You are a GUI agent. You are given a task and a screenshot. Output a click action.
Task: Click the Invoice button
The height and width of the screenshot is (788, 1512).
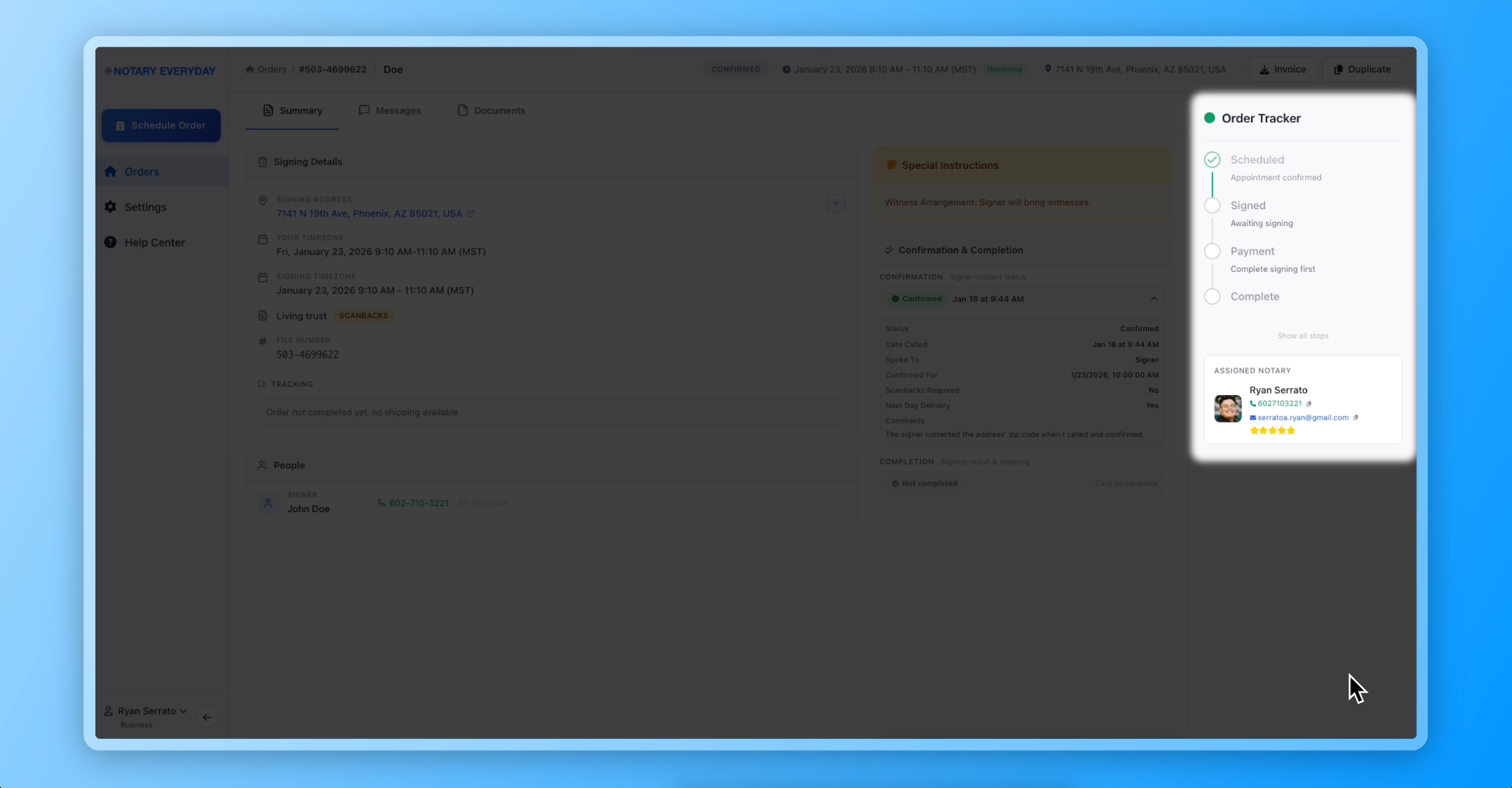point(1282,69)
